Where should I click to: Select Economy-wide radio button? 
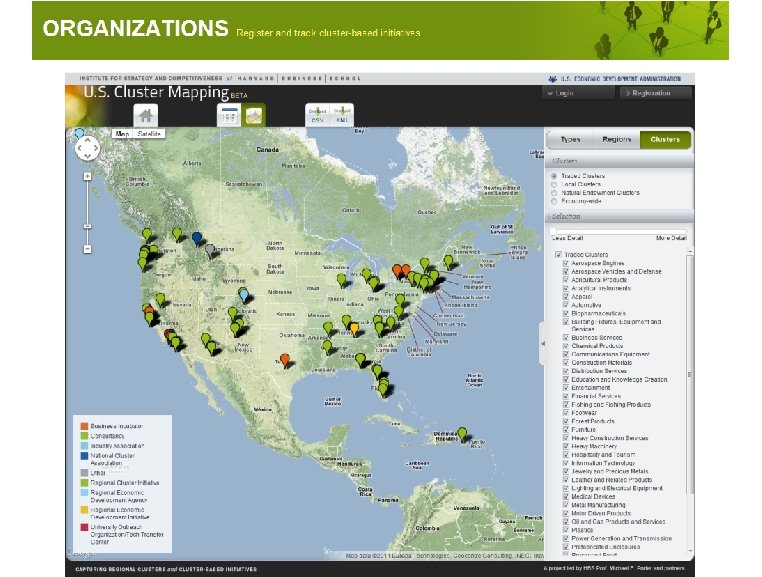[x=554, y=201]
